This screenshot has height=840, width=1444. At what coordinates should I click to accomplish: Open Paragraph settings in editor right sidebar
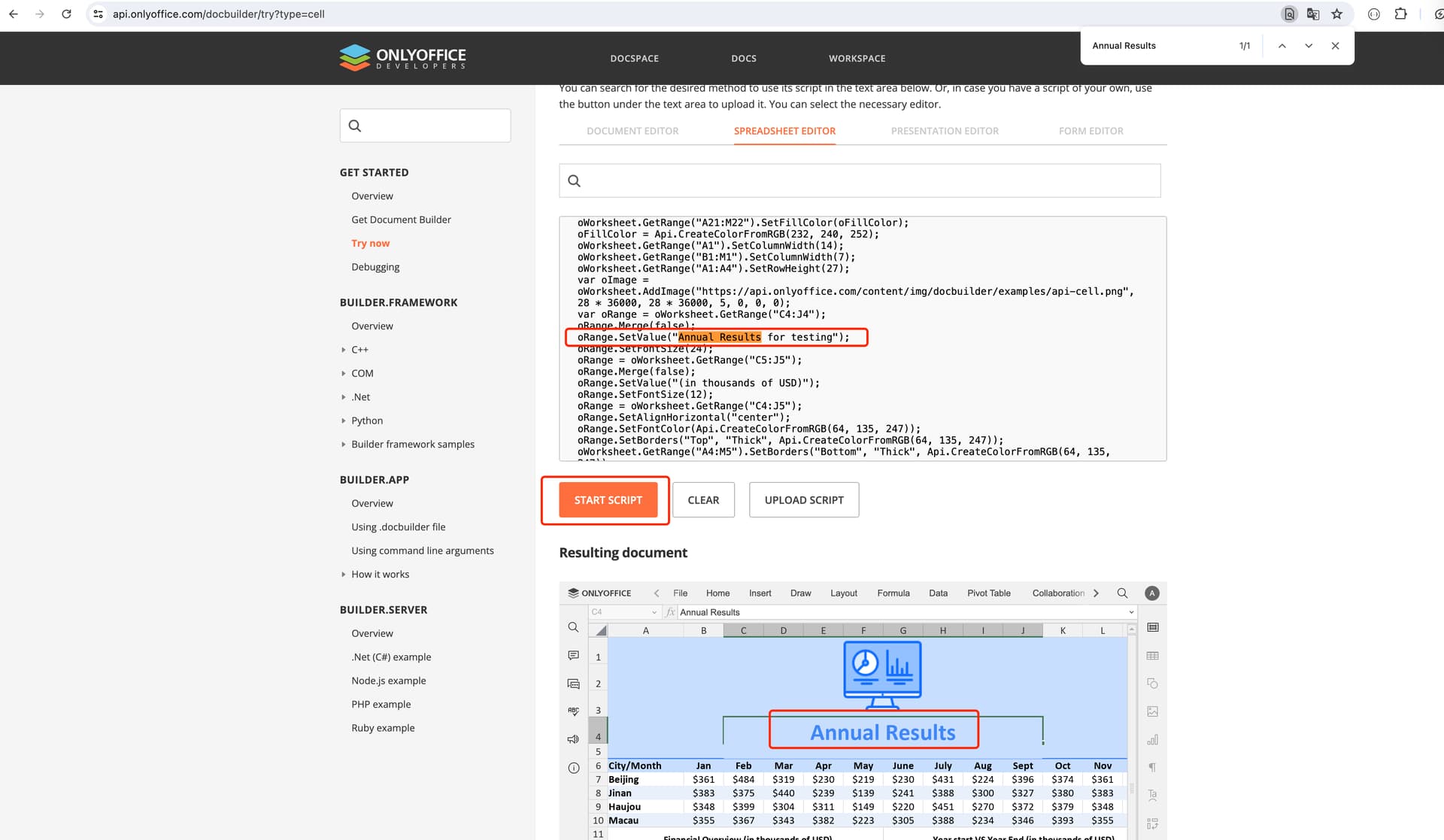click(x=1152, y=768)
